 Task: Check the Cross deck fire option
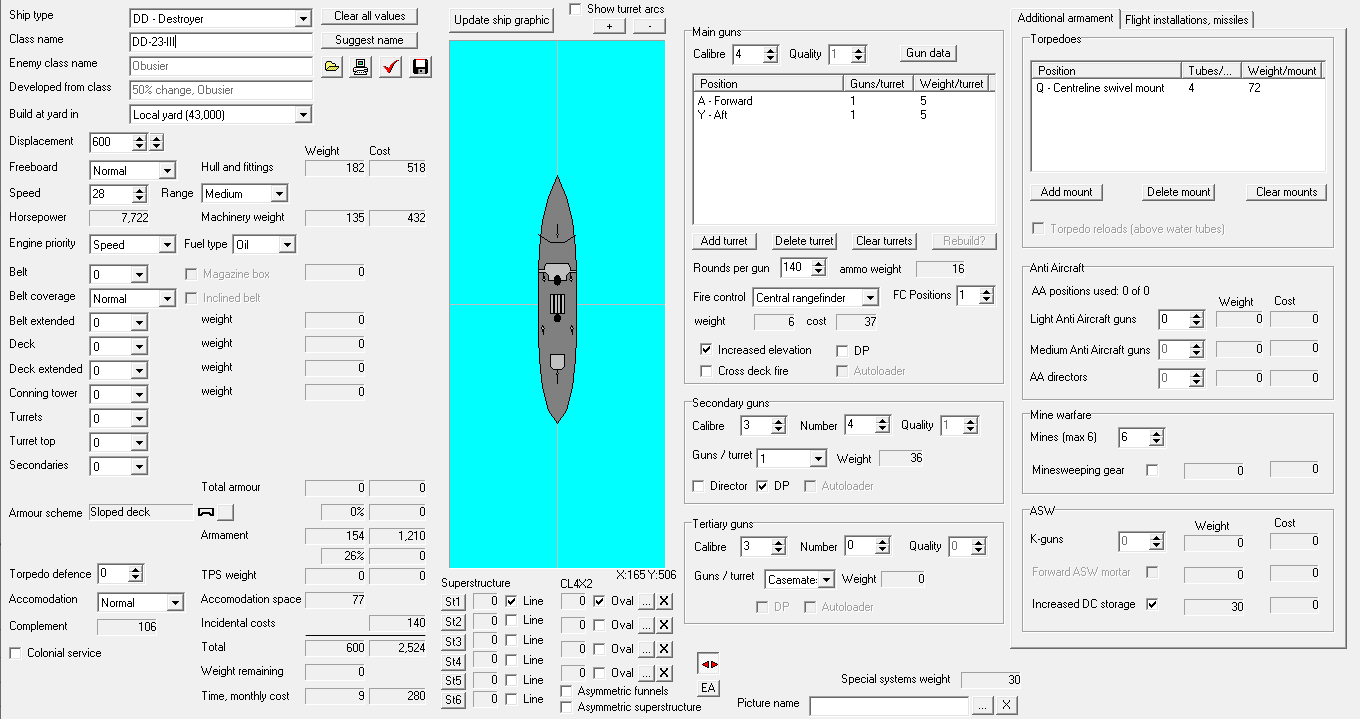pos(707,371)
